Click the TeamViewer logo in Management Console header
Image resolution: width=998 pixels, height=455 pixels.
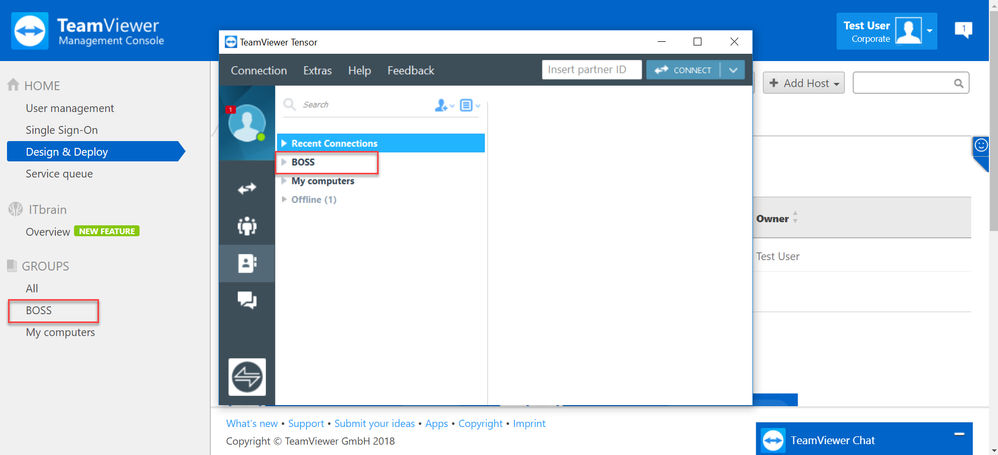click(x=29, y=31)
